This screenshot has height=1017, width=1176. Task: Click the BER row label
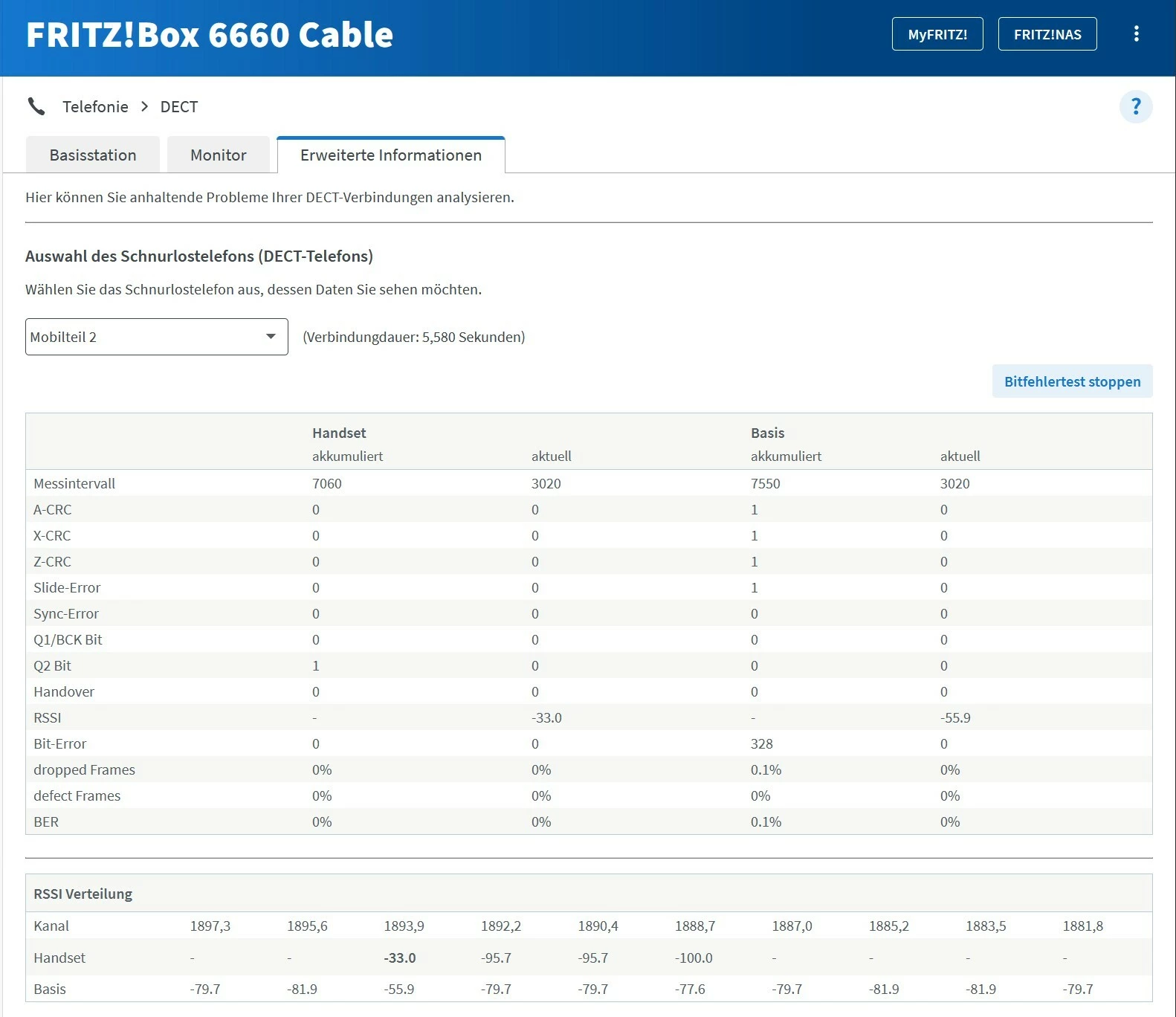click(46, 821)
